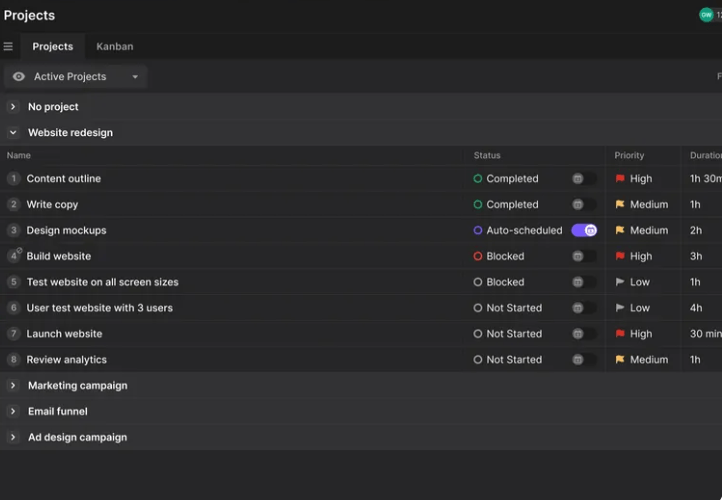Sort by the Status column header
The height and width of the screenshot is (500, 722).
click(487, 156)
